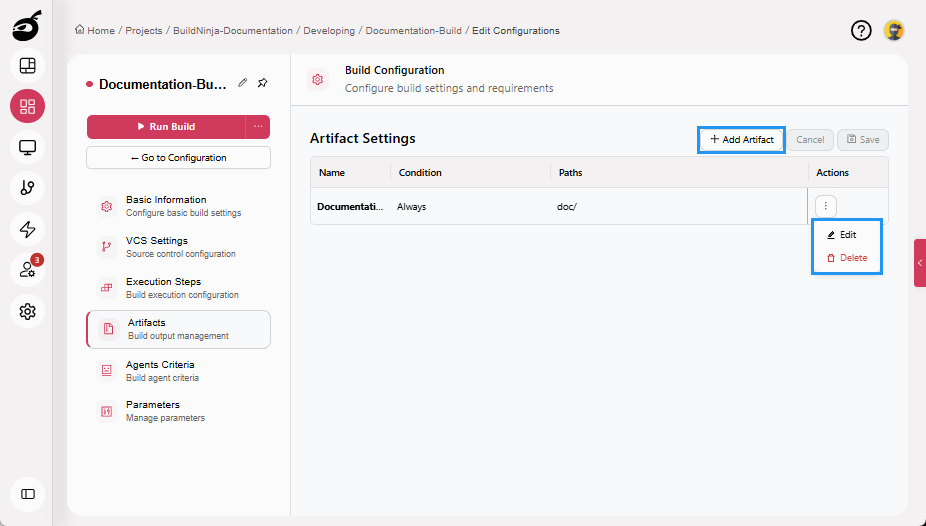Expand the red side panel chevron
This screenshot has width=926, height=526.
tap(920, 263)
